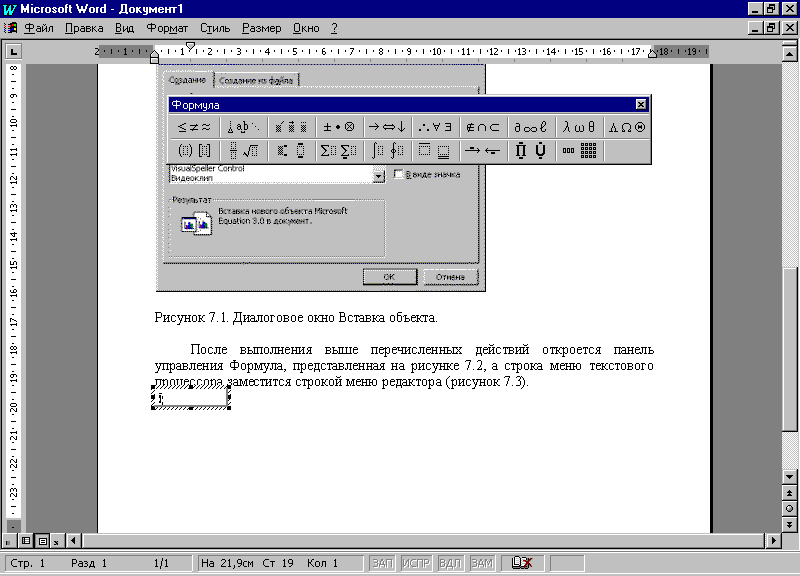
Task: Toggle ВДЛ extend selection indicator
Action: 450,563
